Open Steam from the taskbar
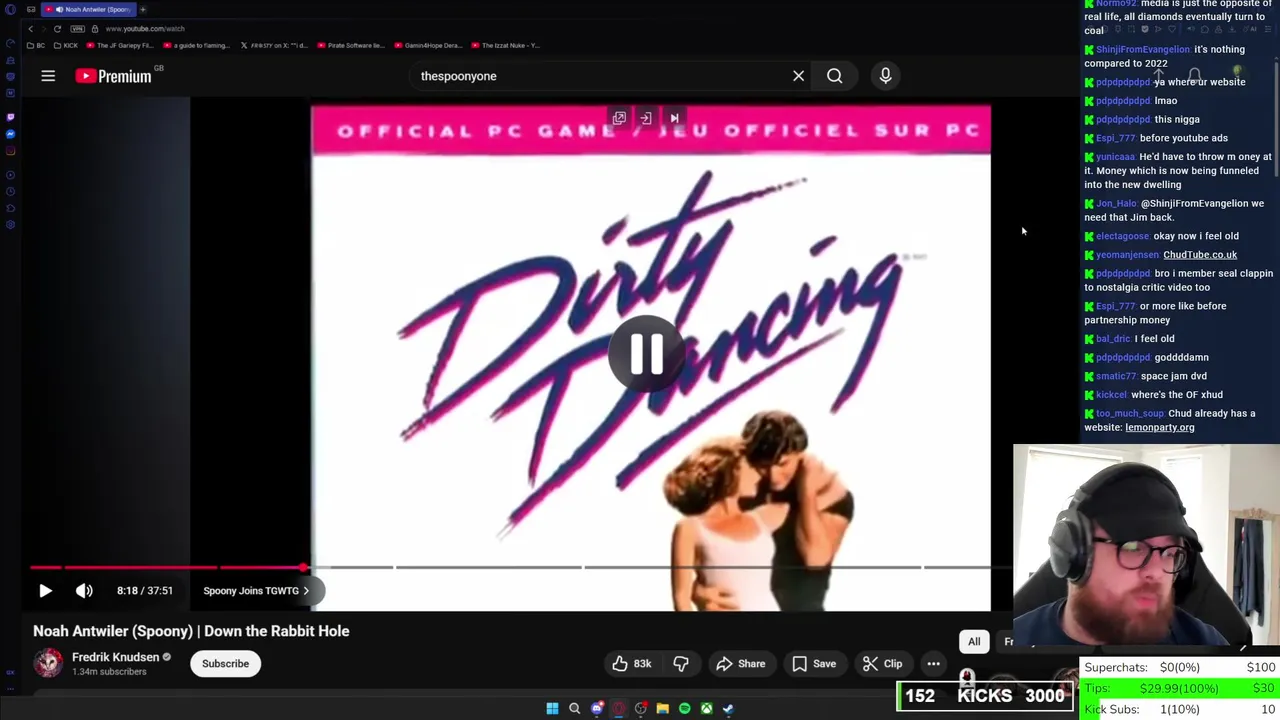 point(728,709)
